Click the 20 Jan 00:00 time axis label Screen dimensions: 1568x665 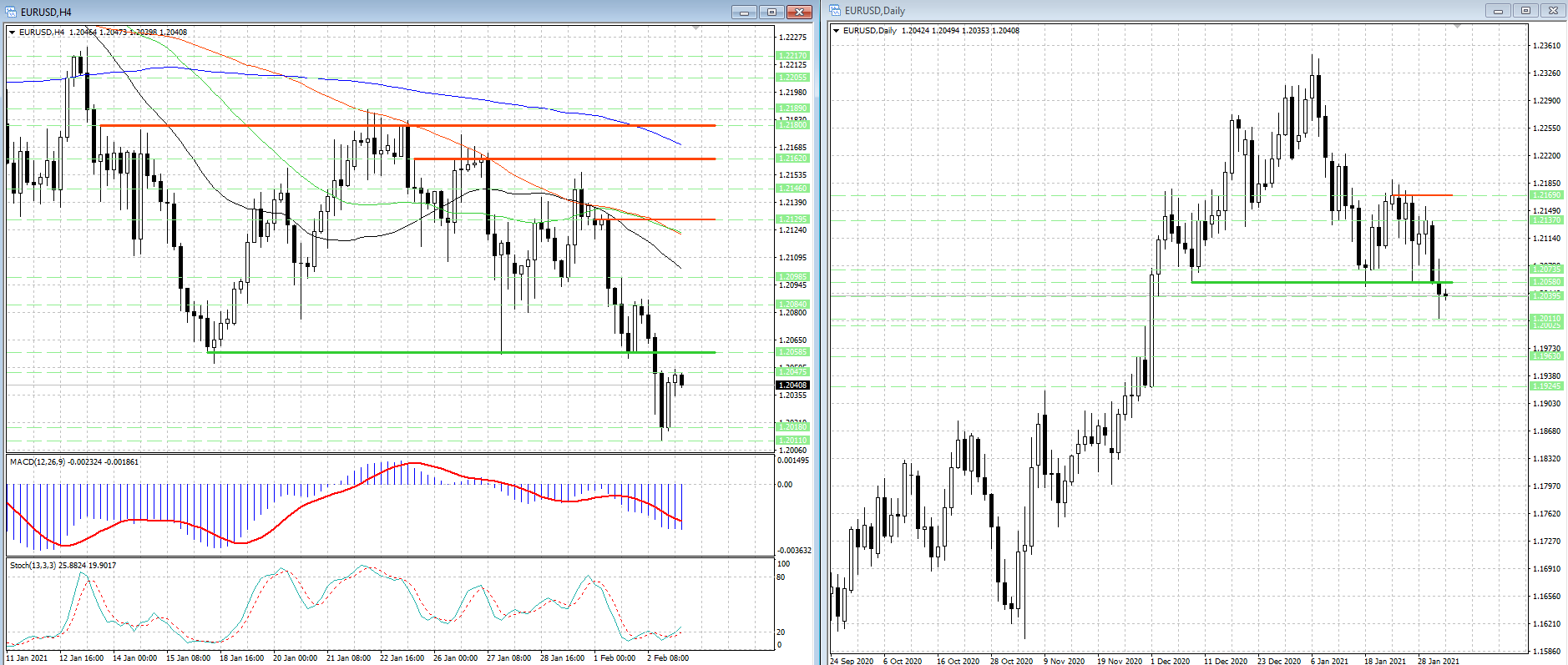pyautogui.click(x=295, y=658)
